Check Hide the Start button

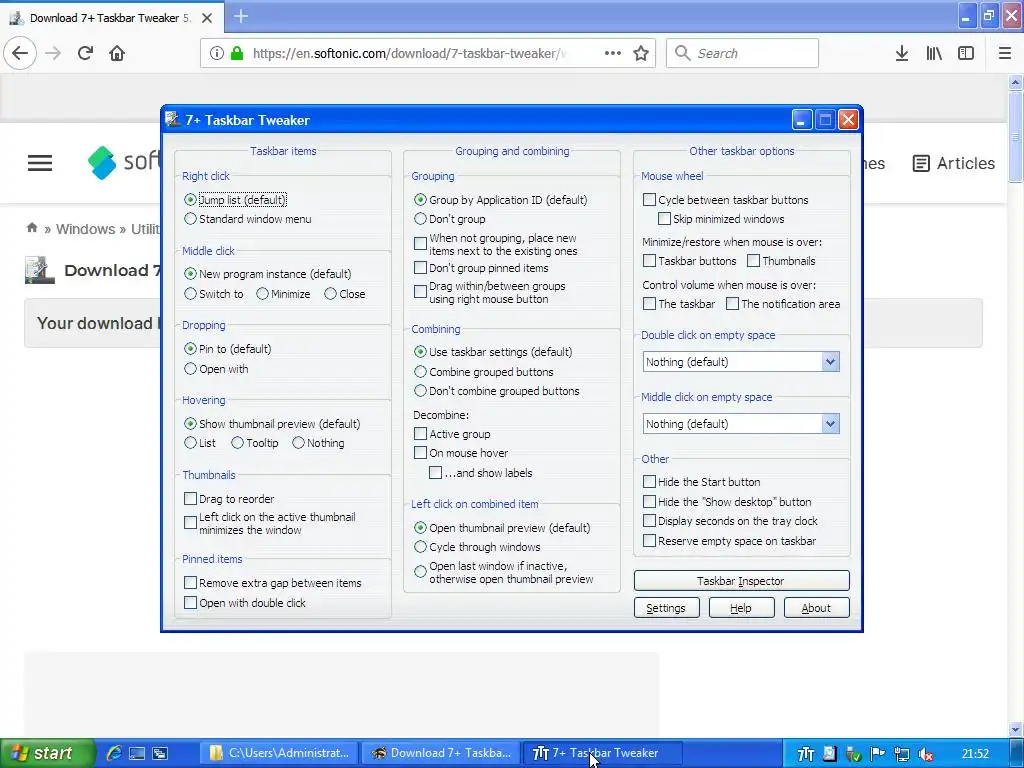click(x=649, y=482)
